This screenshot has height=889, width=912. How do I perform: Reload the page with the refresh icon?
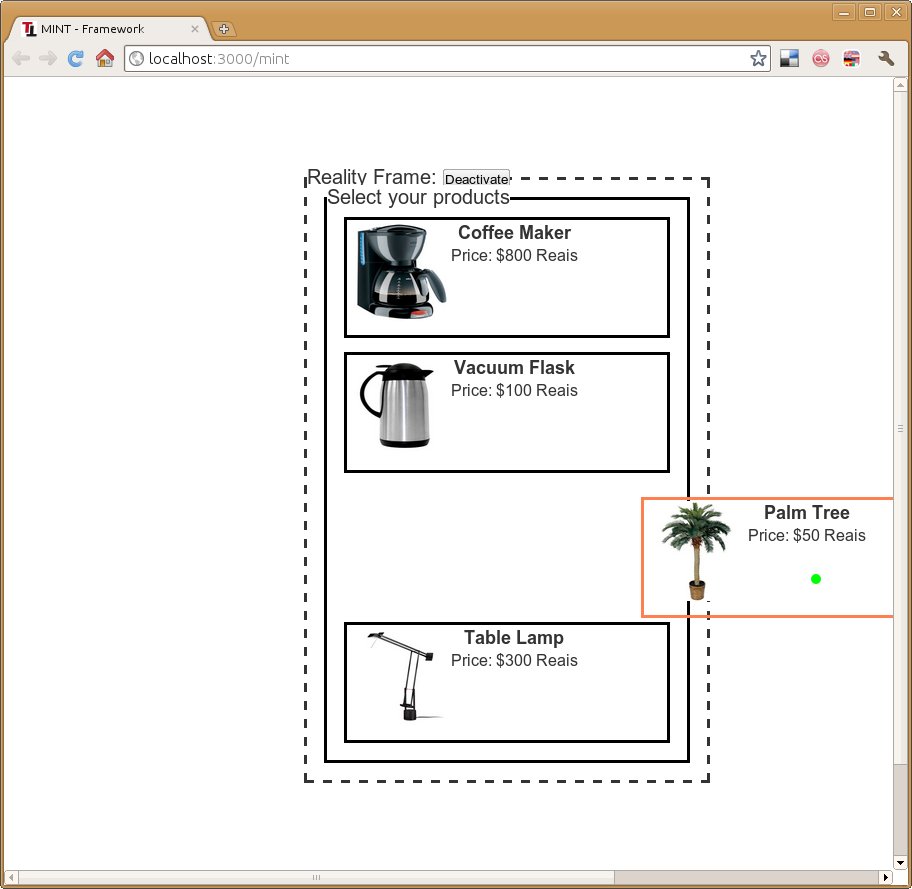(x=75, y=59)
